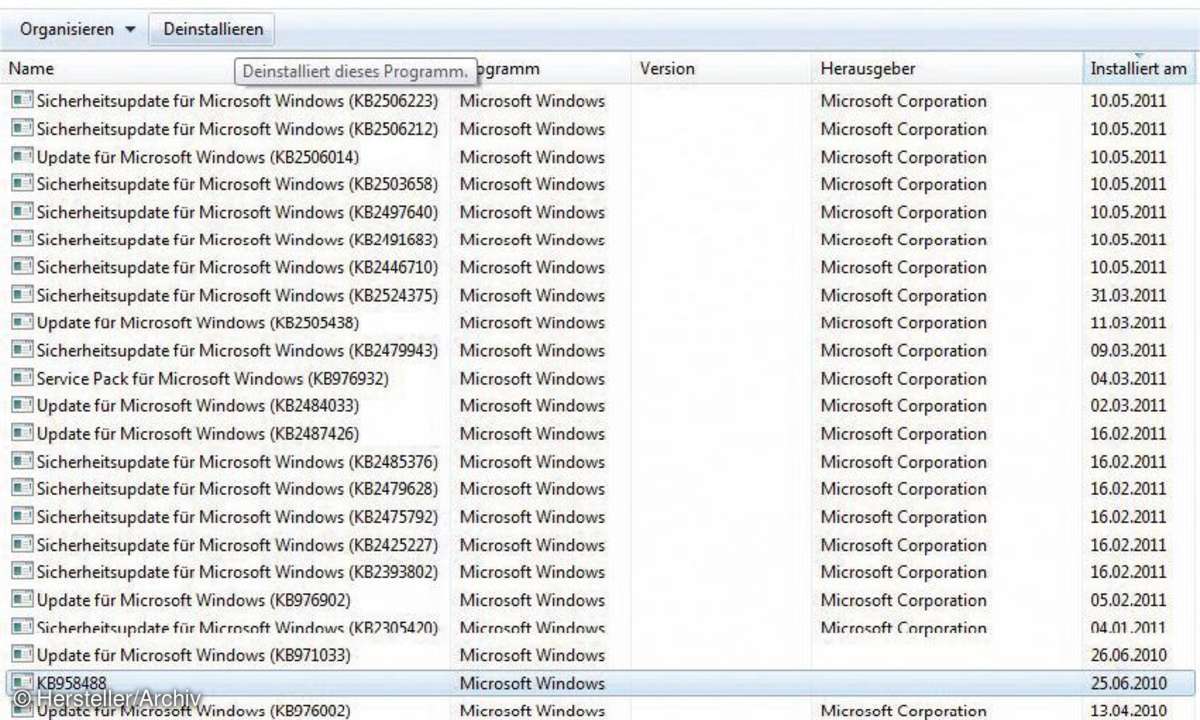Click the install date 09.03.2011
1200x720 pixels.
point(1128,350)
